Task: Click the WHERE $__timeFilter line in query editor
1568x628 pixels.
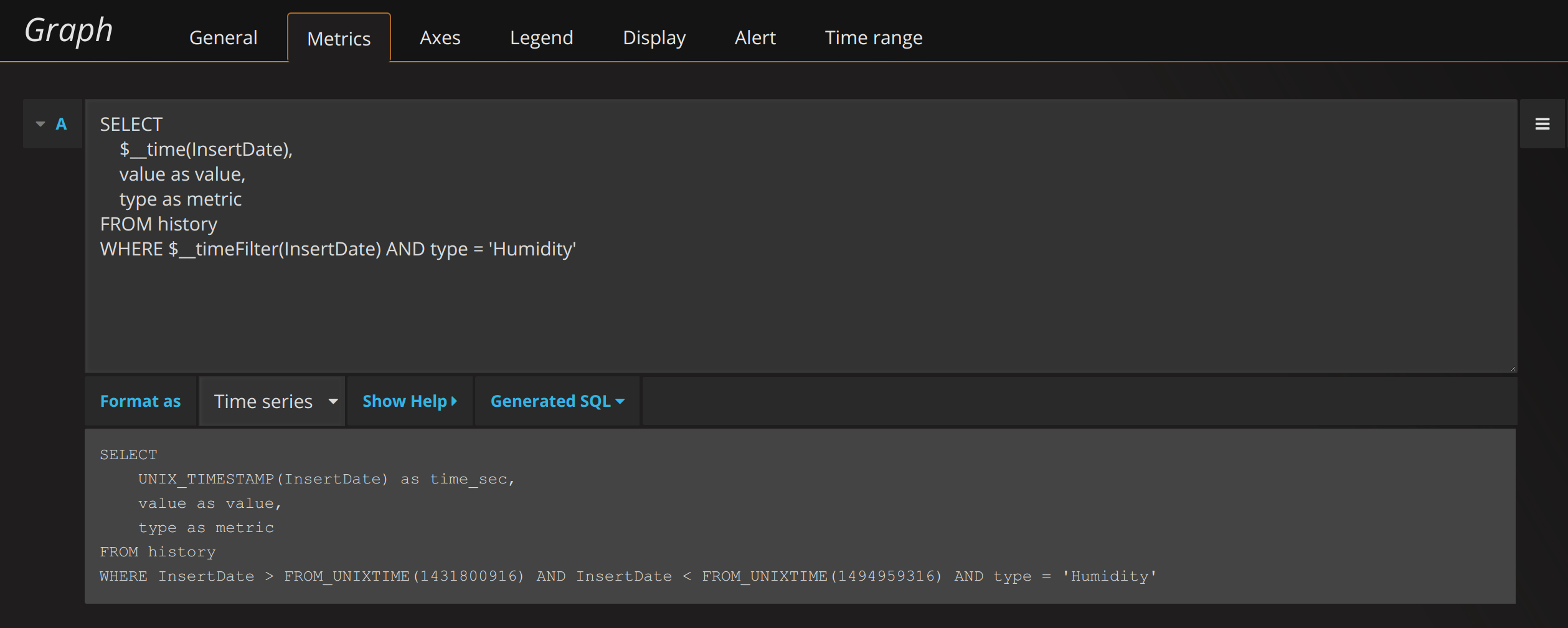Action: coord(338,249)
